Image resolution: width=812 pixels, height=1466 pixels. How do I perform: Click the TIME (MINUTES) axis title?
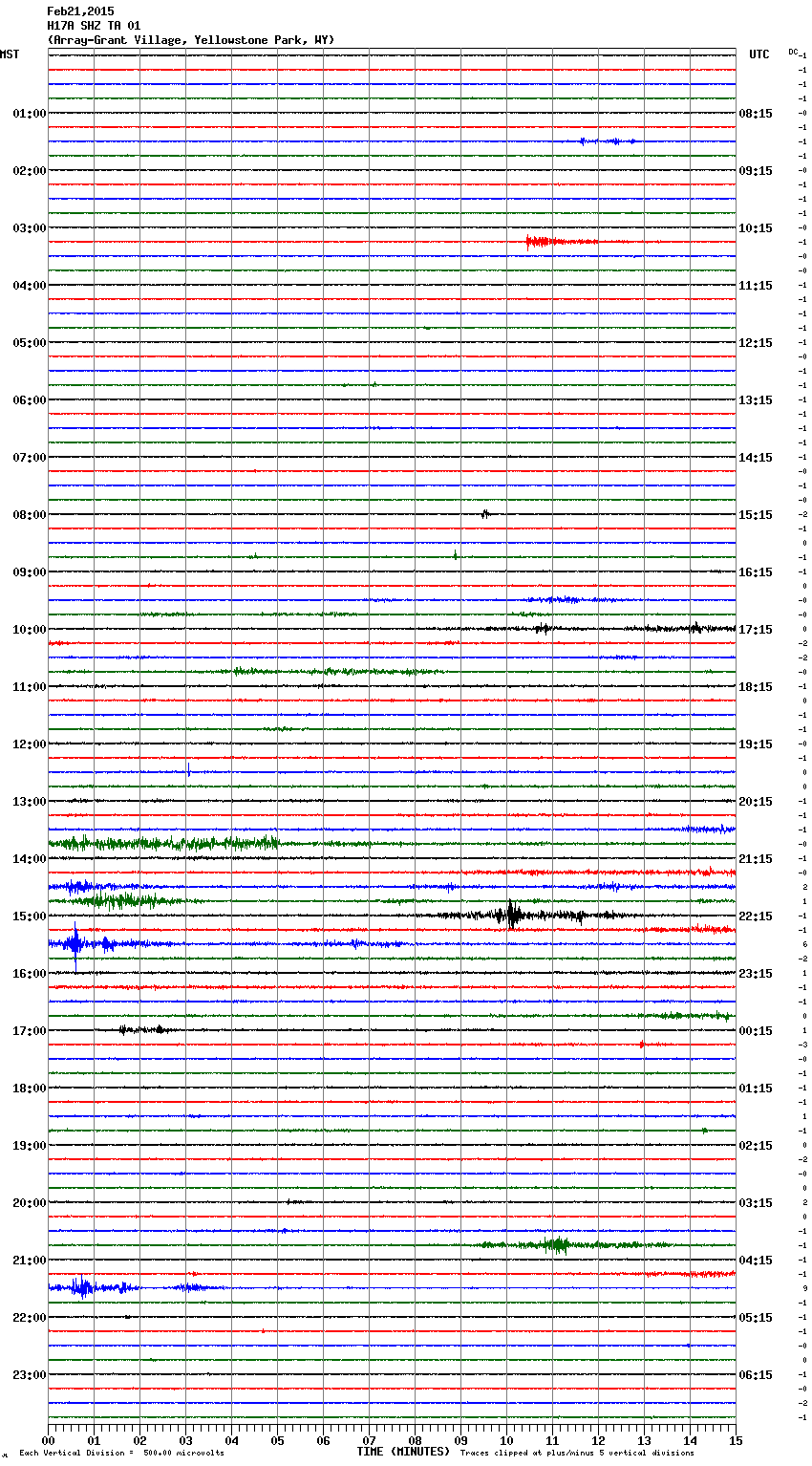click(x=403, y=1452)
